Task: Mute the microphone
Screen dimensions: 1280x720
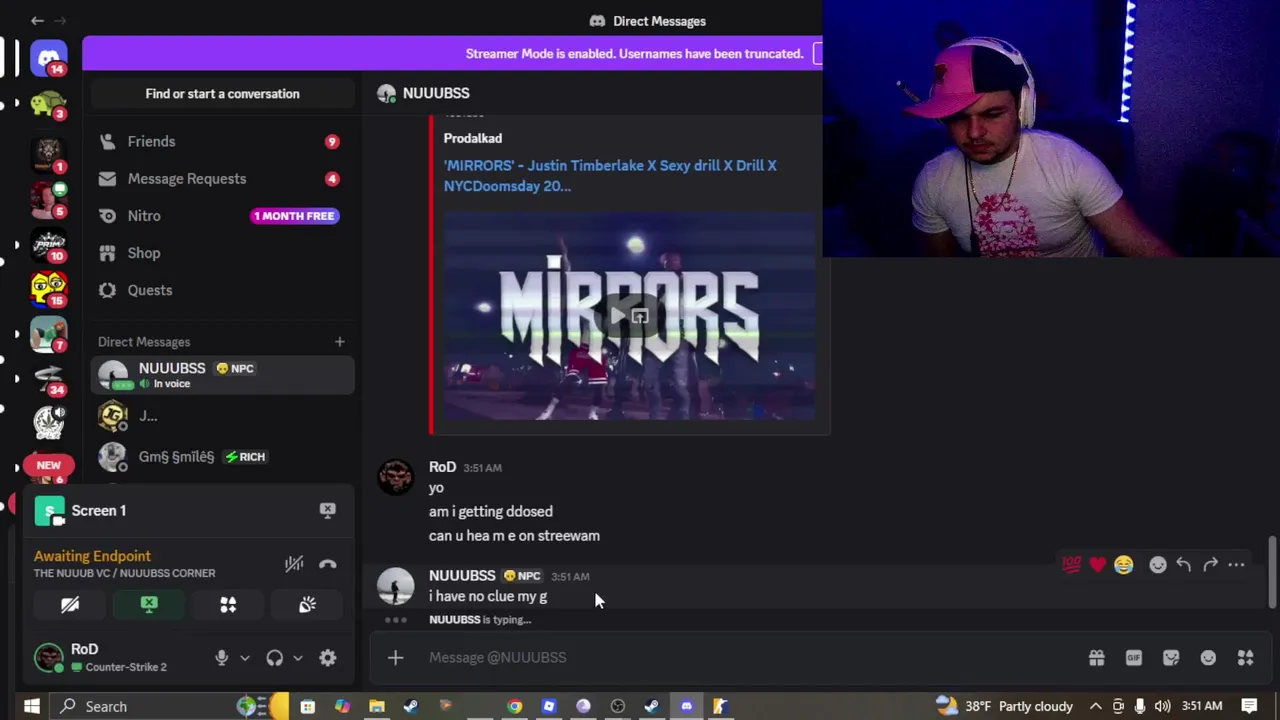Action: pyautogui.click(x=222, y=657)
